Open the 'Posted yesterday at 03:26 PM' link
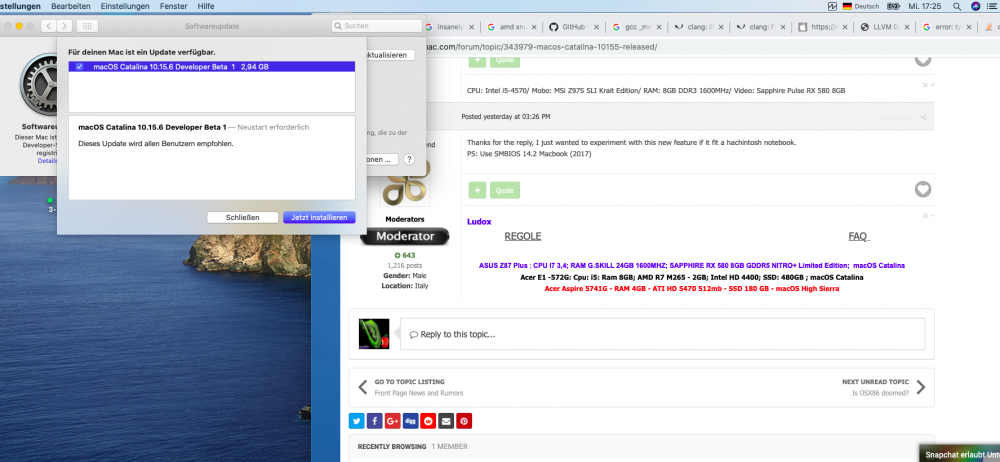This screenshot has width=1000, height=462. [x=506, y=117]
